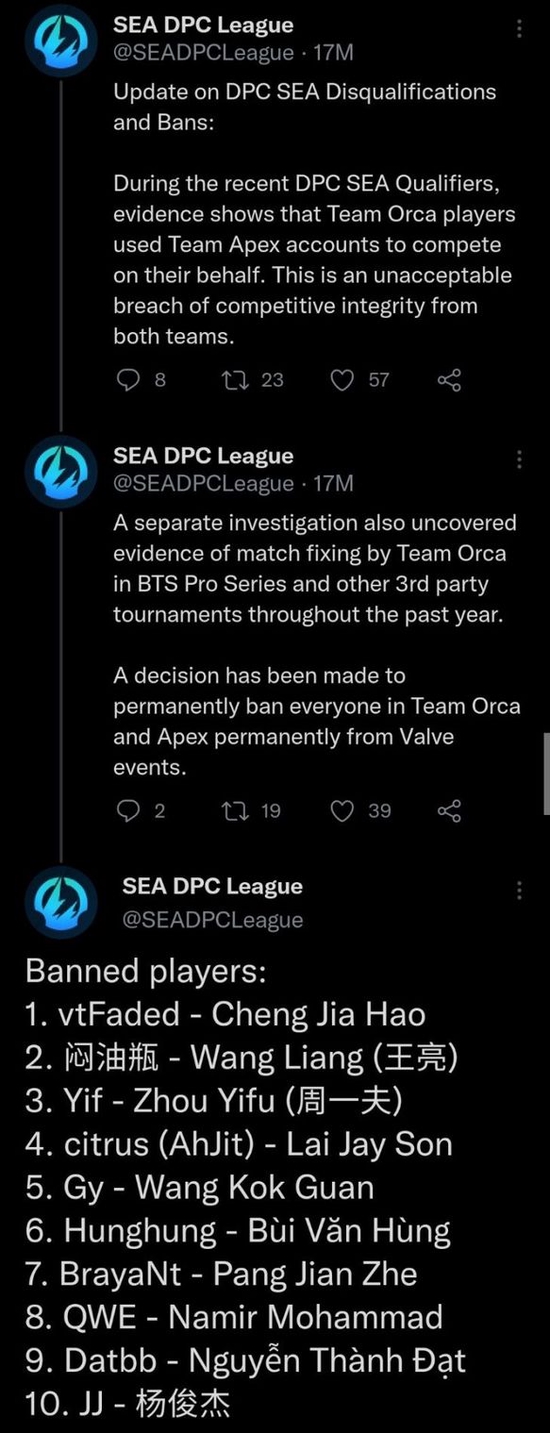Reply to the Disqualifications and Bans tweet
The height and width of the screenshot is (1433, 550).
(x=128, y=380)
